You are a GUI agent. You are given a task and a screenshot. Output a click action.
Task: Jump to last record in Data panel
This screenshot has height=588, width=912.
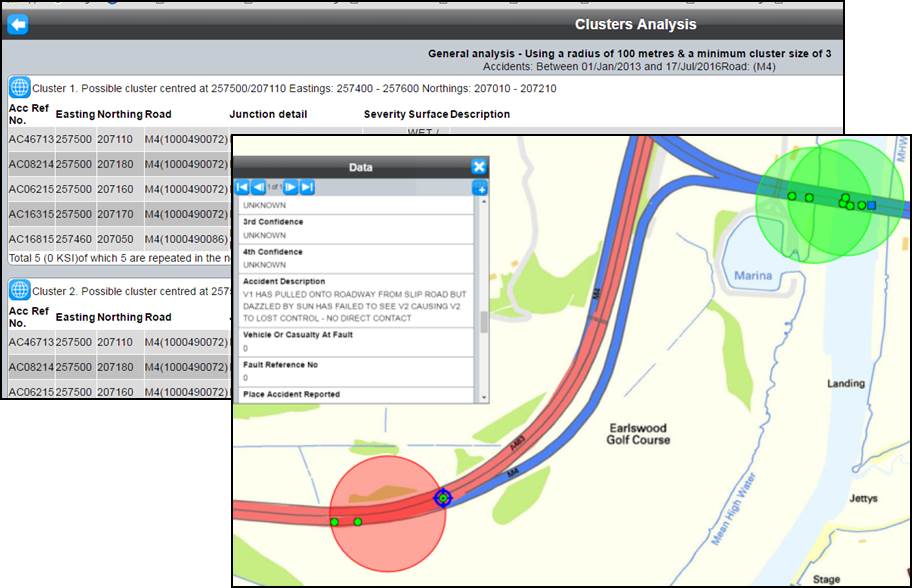[x=307, y=187]
